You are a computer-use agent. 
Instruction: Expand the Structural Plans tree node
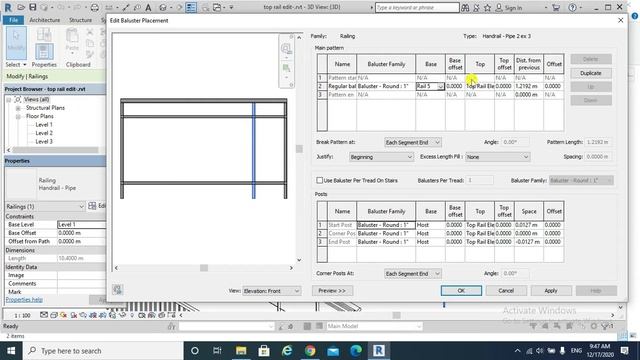(x=18, y=108)
